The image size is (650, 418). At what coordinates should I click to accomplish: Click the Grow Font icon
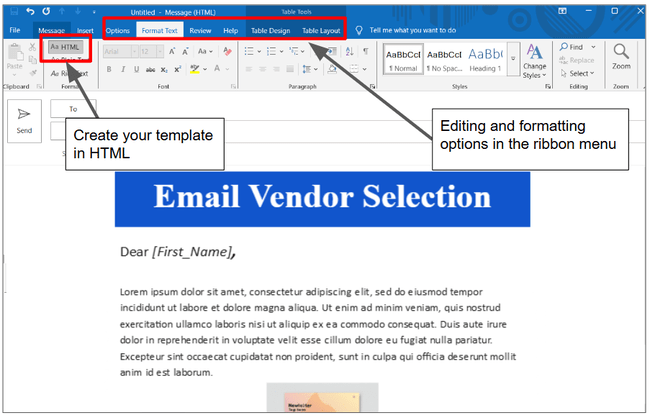[x=172, y=51]
